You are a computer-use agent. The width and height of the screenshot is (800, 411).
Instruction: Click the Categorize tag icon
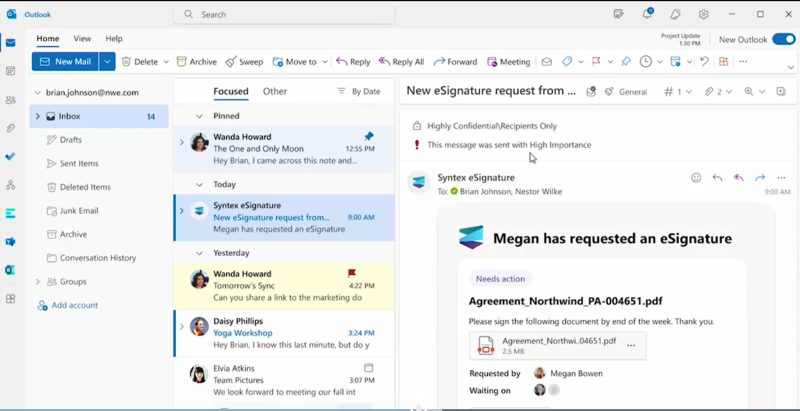567,62
